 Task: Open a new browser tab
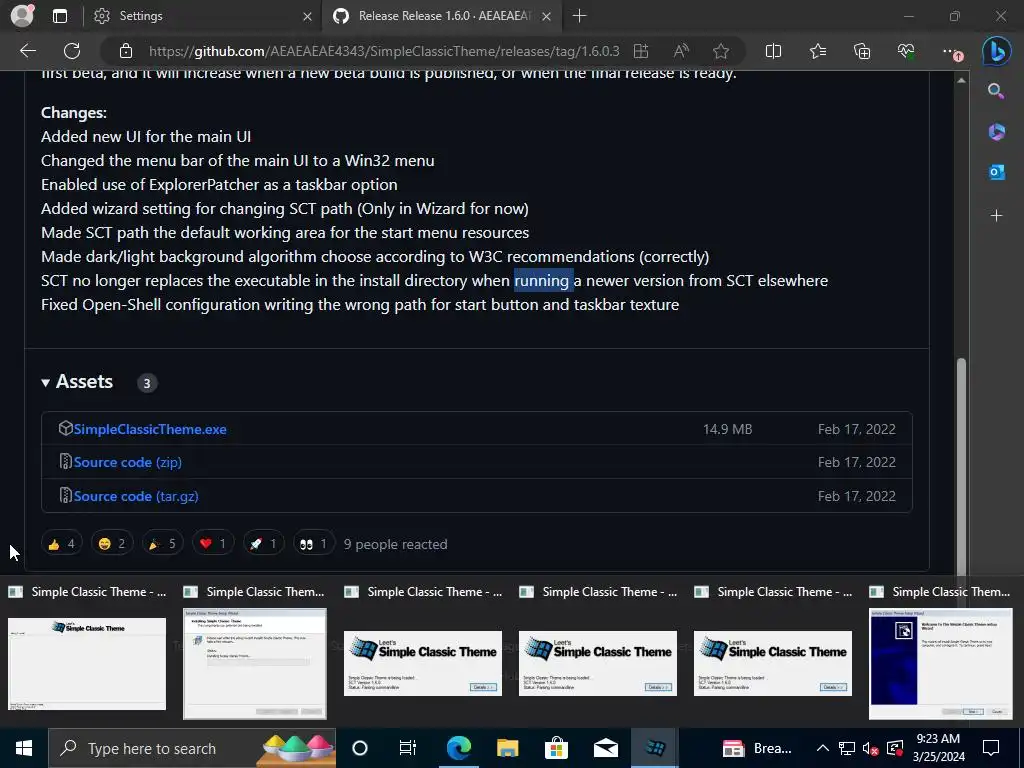pyautogui.click(x=579, y=16)
